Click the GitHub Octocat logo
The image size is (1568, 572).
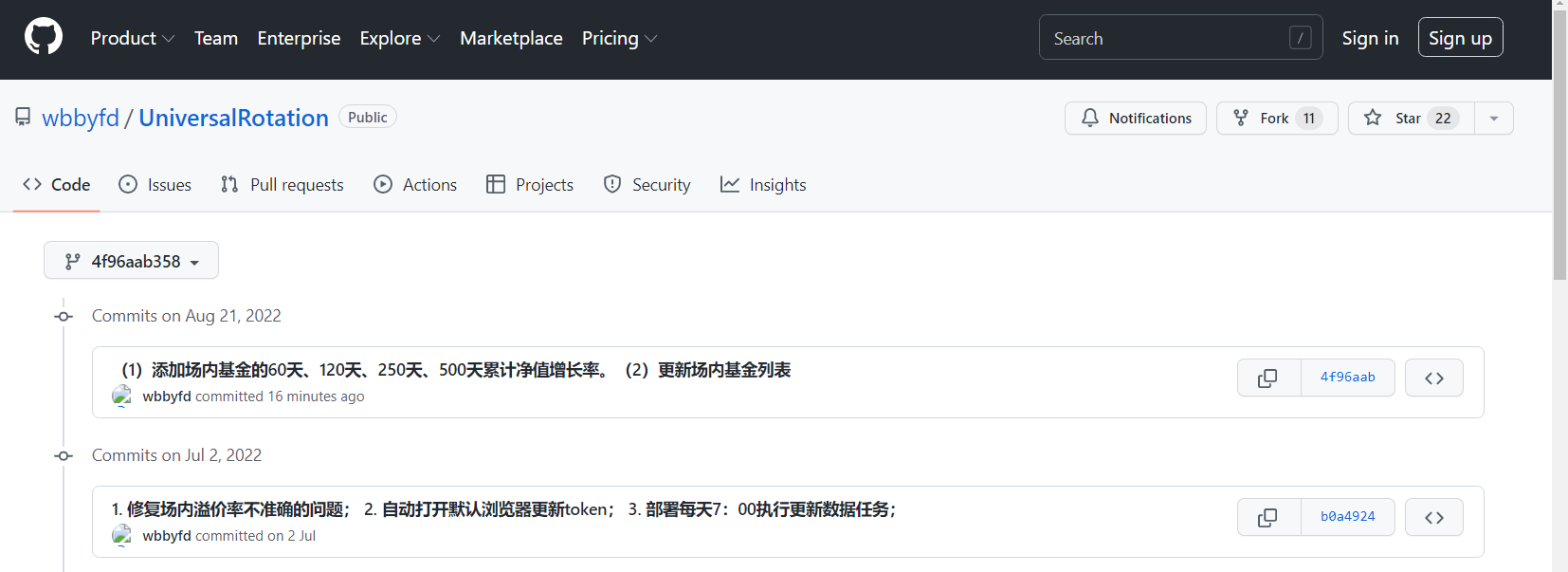(x=44, y=38)
